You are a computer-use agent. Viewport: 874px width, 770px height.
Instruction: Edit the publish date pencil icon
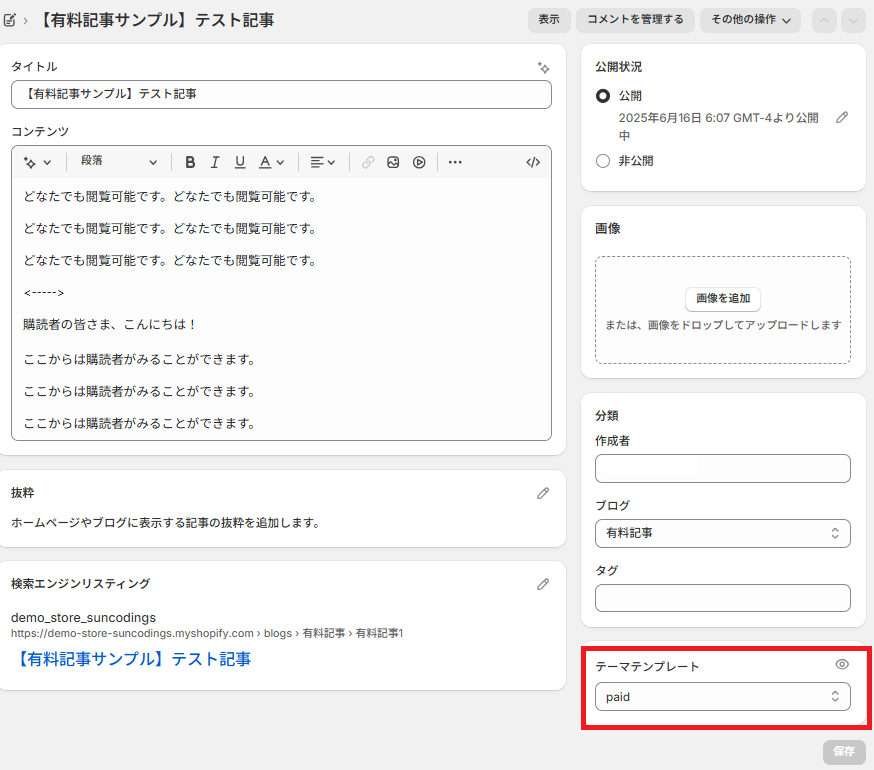point(842,117)
